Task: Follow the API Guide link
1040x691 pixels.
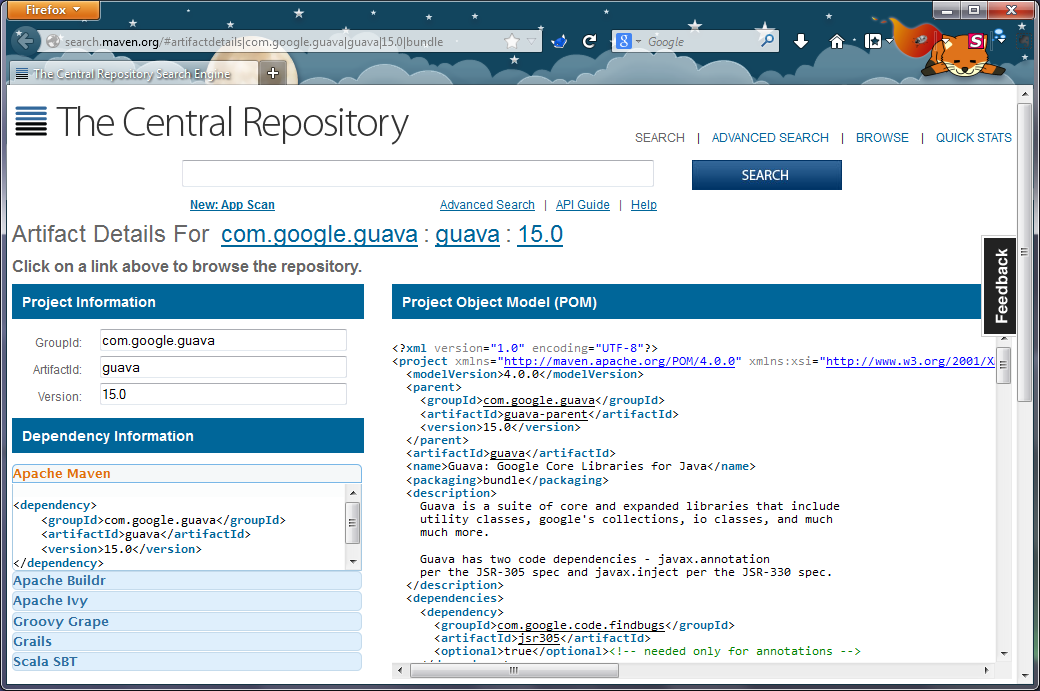Action: (582, 205)
